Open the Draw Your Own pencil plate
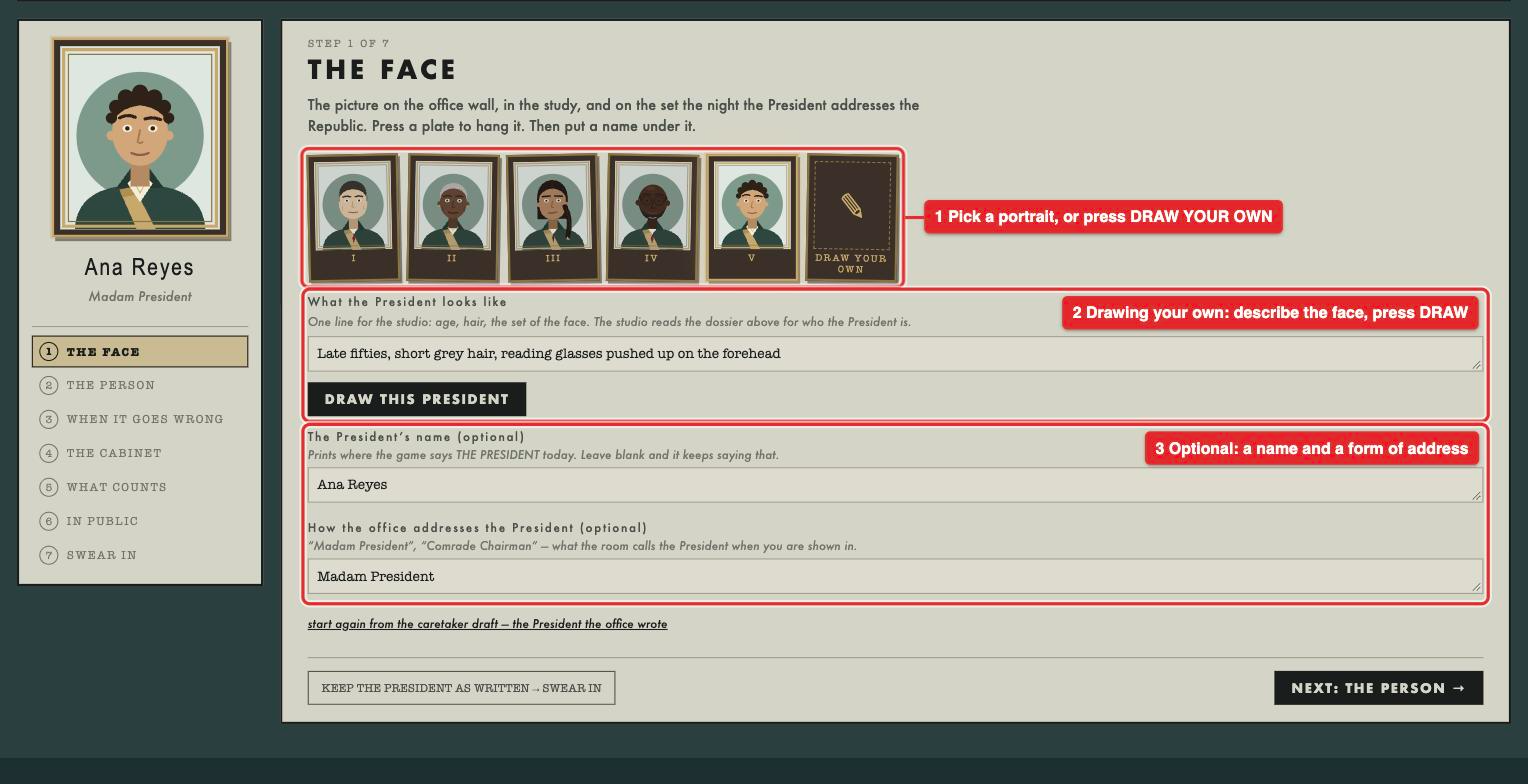This screenshot has height=784, width=1528. 851,217
